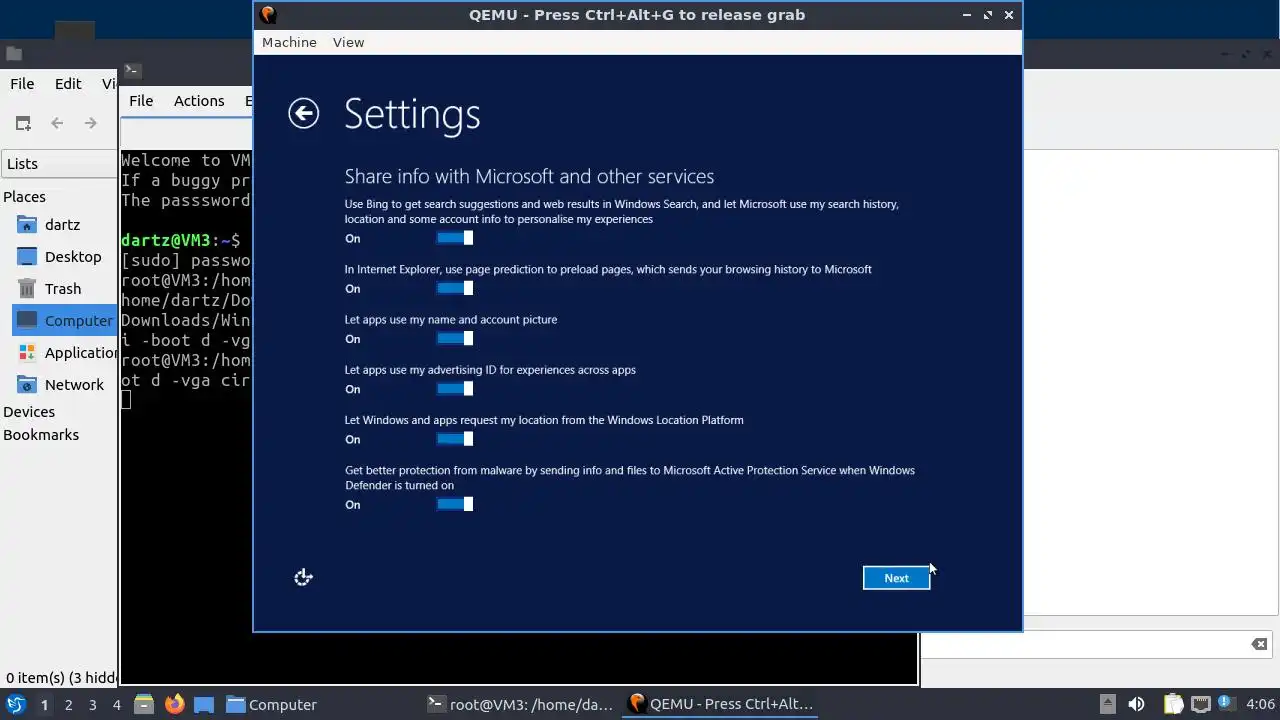Open the QEMU Machine menu
1280x720 pixels.
coord(289,42)
